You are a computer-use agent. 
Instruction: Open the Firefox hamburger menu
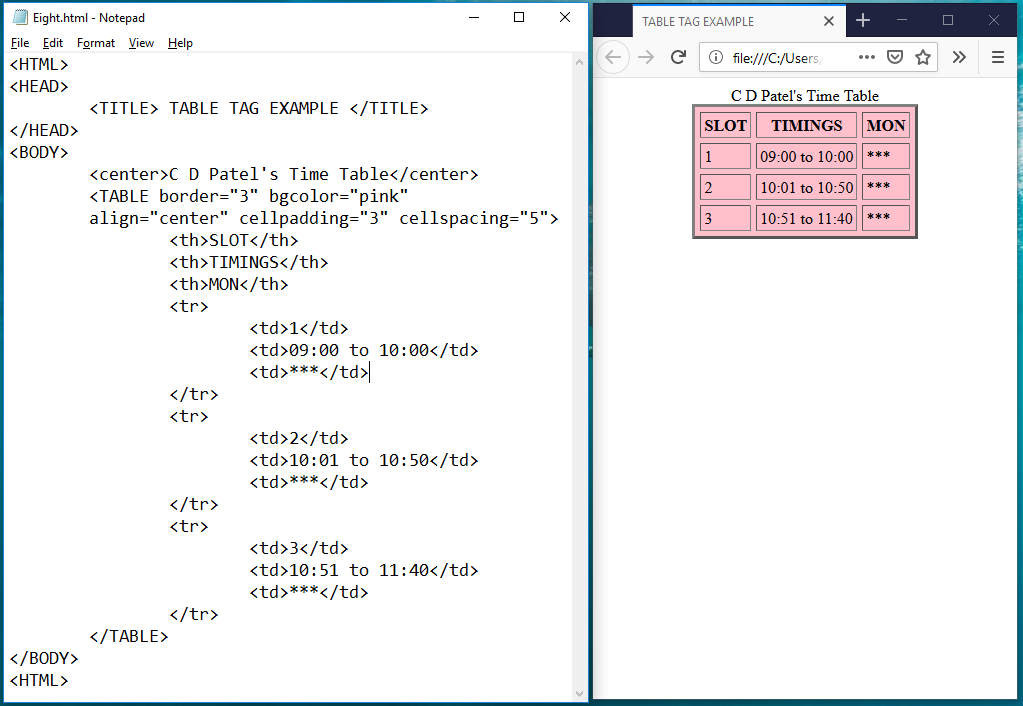point(998,57)
